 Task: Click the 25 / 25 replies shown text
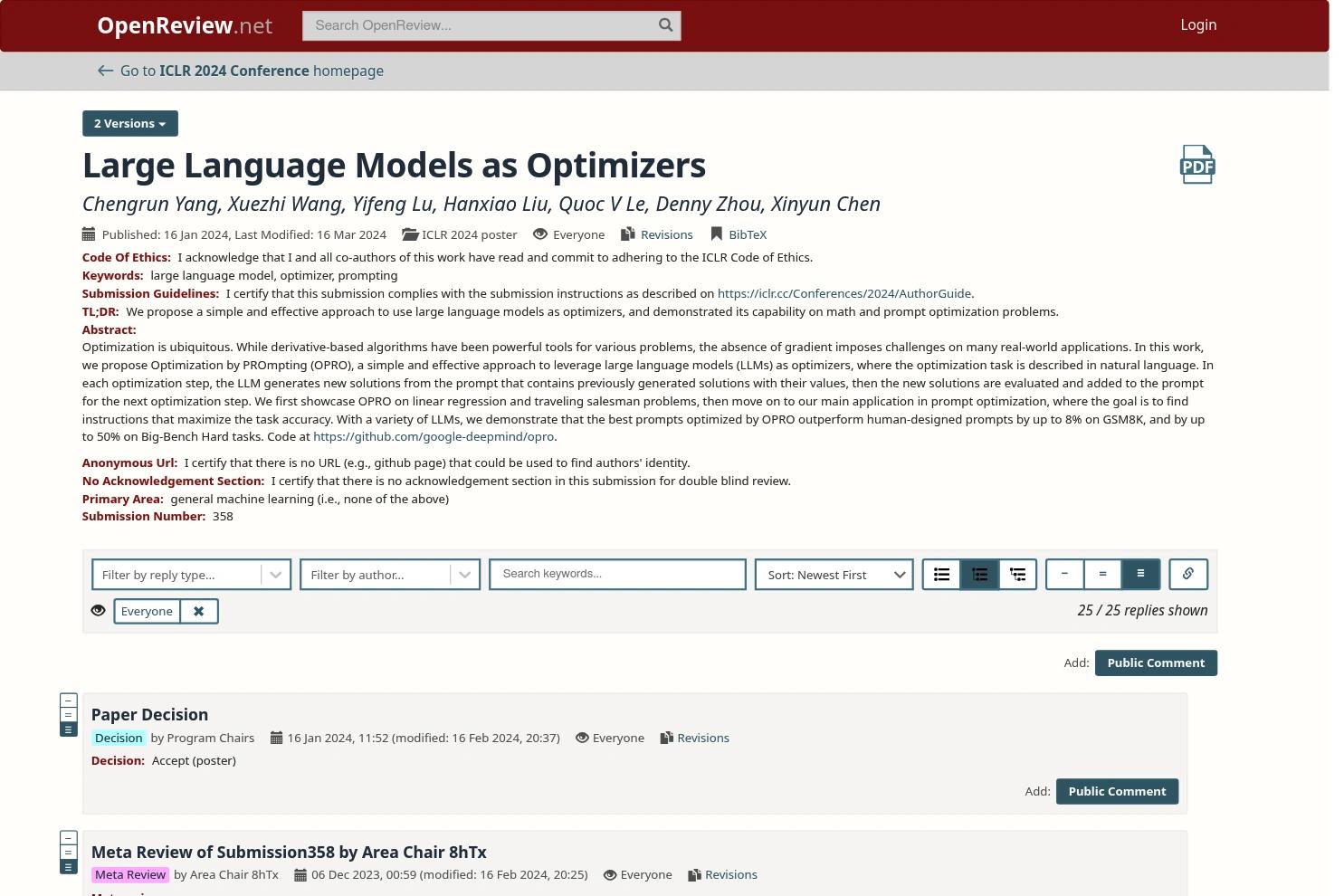tap(1142, 610)
